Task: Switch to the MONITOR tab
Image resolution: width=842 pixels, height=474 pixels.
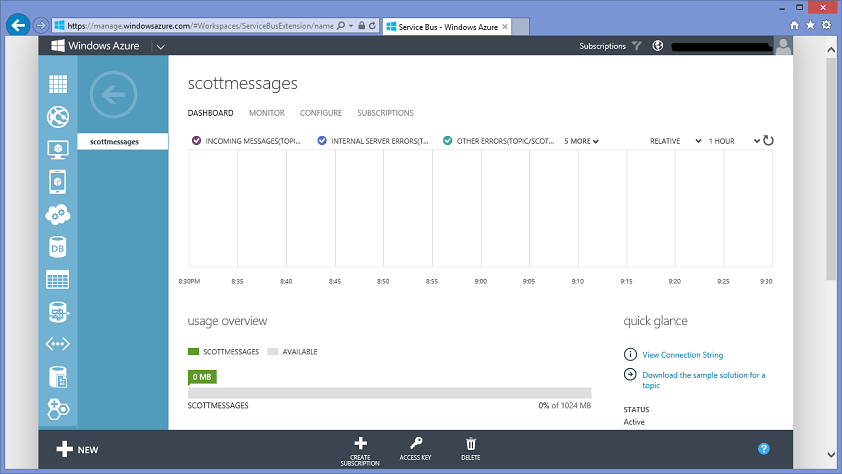Action: 267,113
